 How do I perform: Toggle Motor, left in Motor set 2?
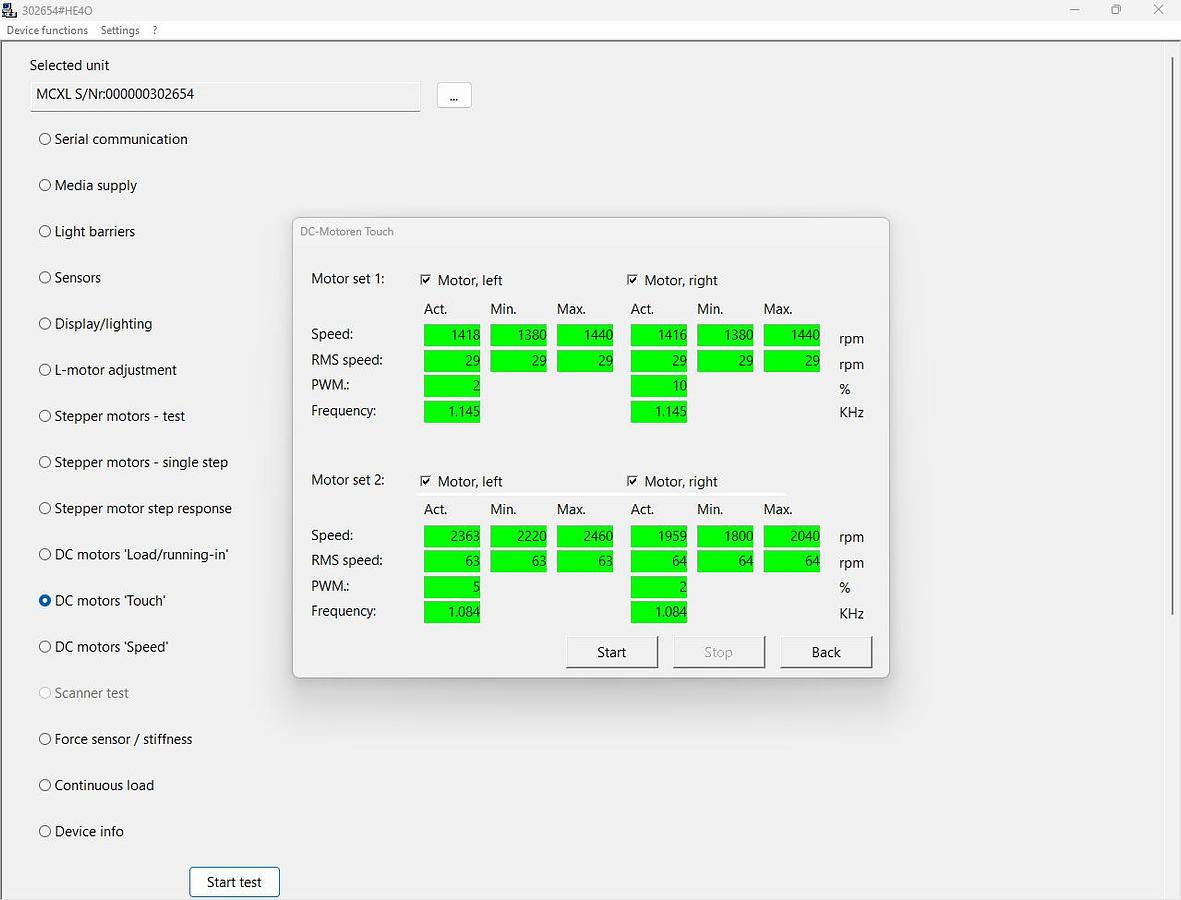426,481
